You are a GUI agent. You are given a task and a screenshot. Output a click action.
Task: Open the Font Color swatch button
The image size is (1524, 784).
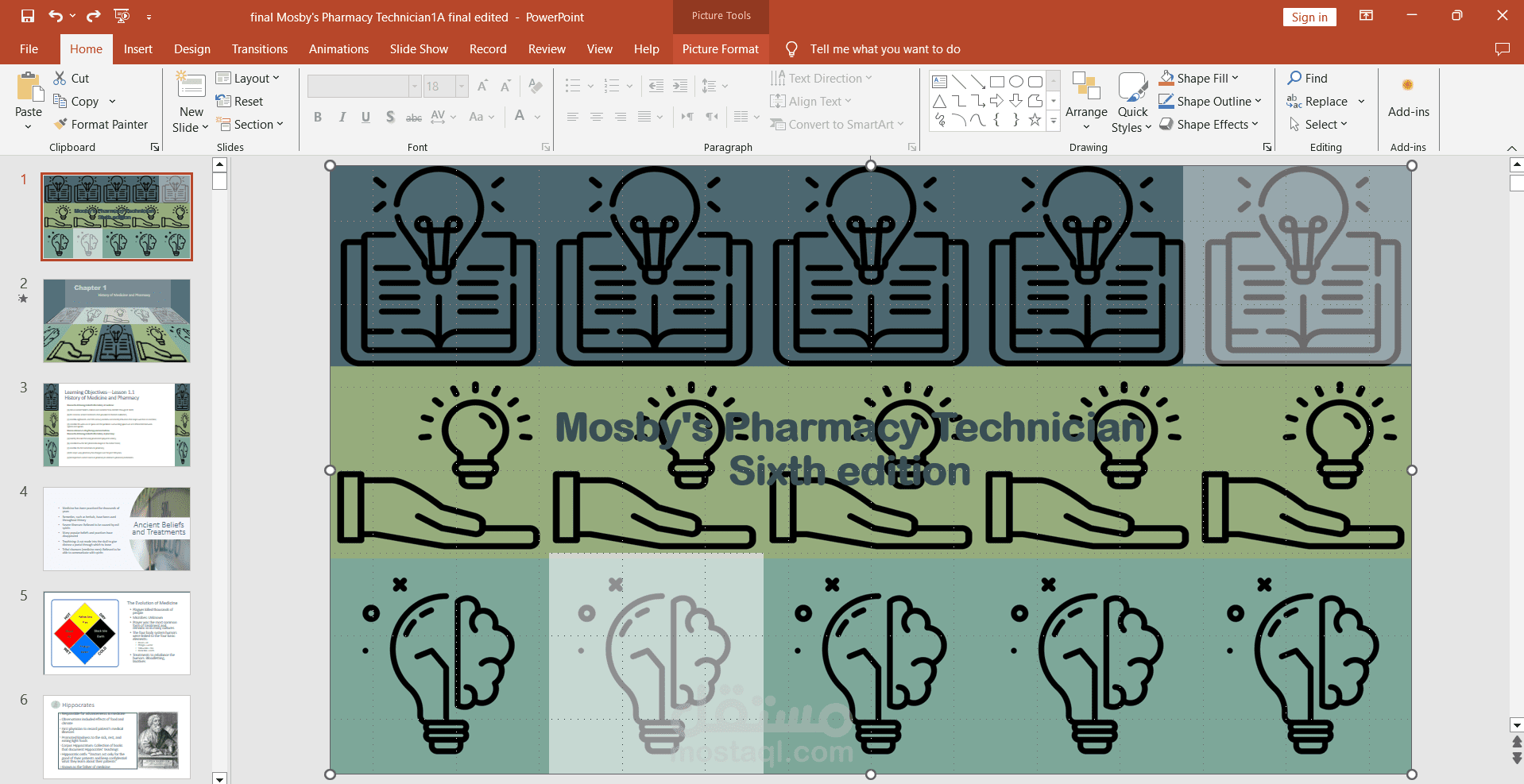pos(520,117)
